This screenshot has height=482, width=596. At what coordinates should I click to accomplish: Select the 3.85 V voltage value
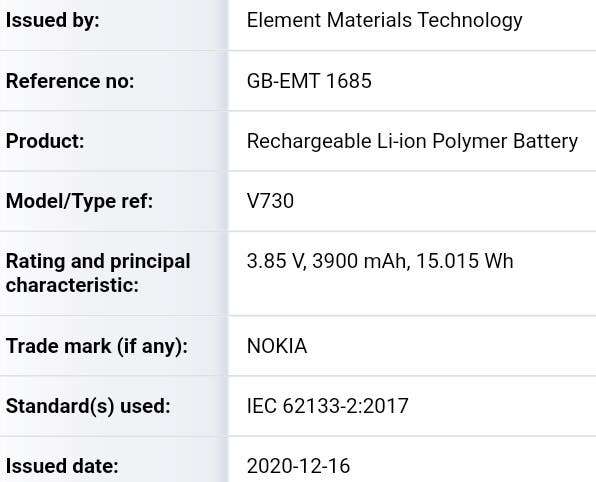point(276,262)
